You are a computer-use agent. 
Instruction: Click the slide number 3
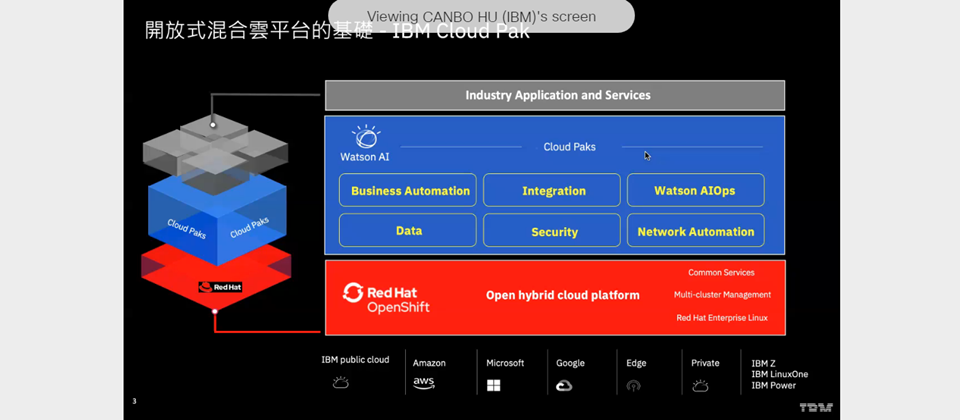(x=134, y=402)
